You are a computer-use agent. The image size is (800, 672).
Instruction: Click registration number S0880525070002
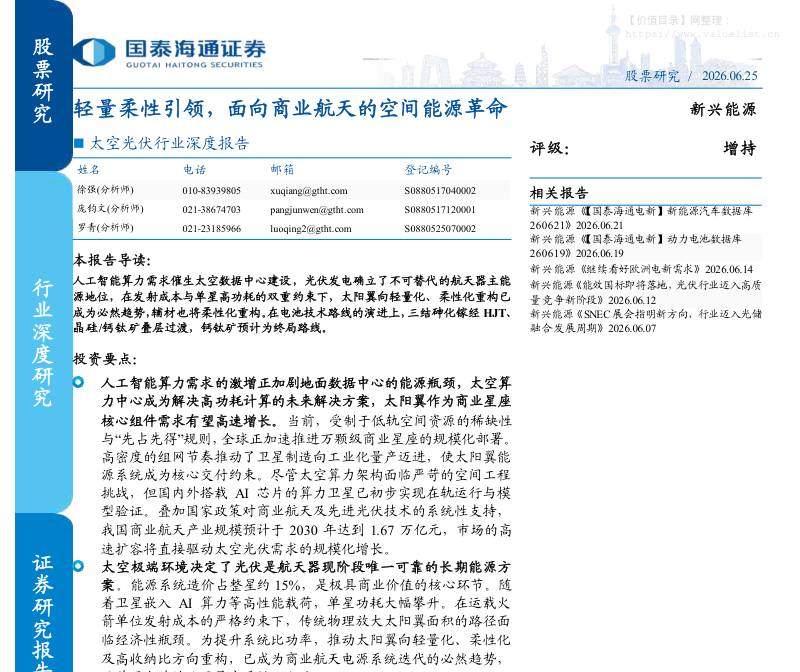coord(440,229)
